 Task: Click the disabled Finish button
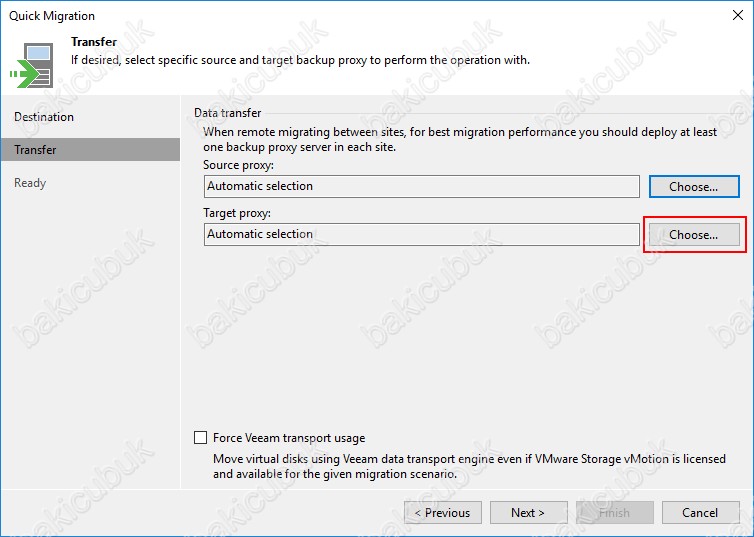(615, 512)
